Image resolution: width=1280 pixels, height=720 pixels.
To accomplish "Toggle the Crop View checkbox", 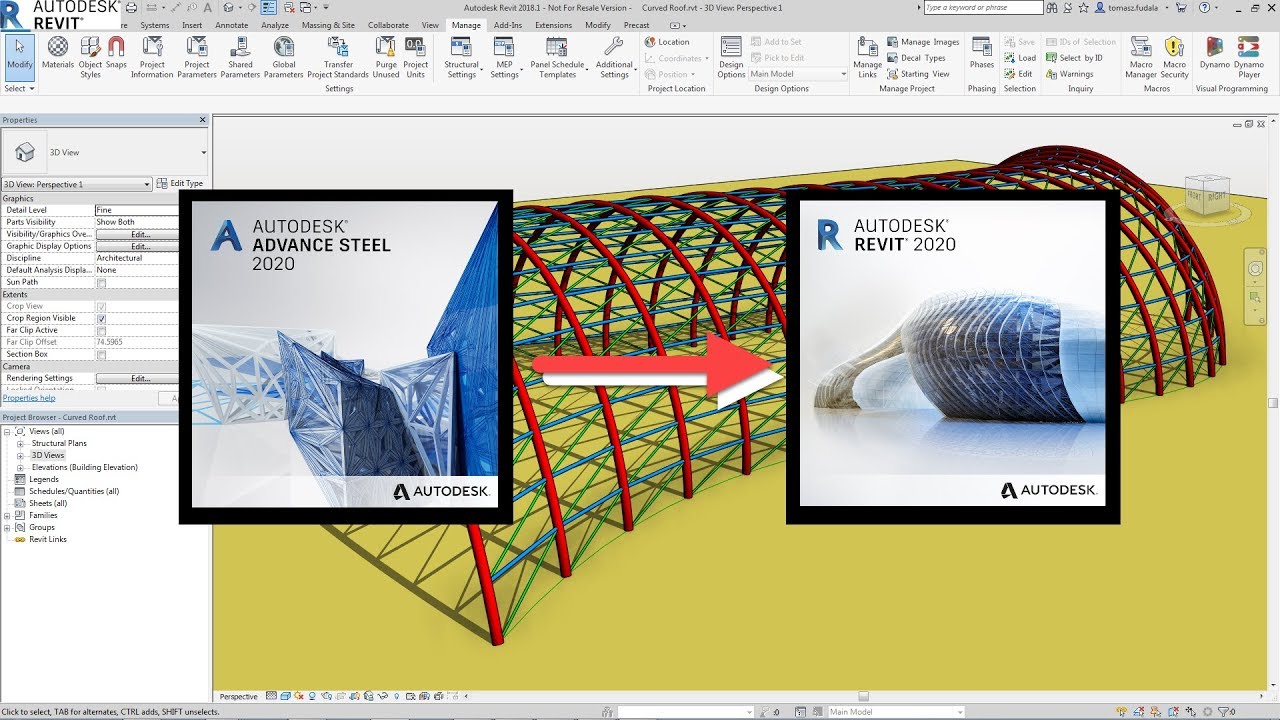I will coord(101,306).
